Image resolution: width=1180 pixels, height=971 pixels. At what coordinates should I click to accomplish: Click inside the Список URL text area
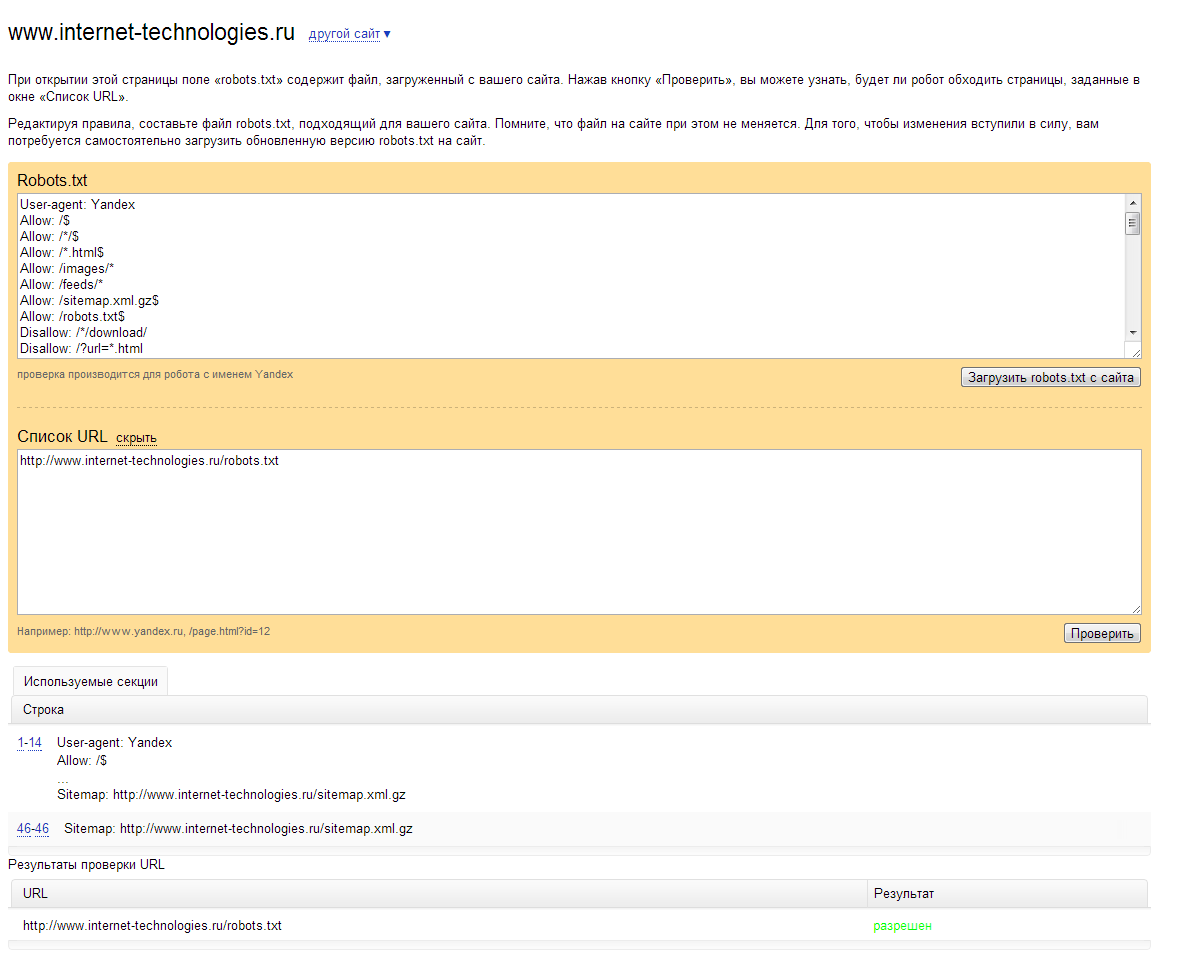[578, 540]
